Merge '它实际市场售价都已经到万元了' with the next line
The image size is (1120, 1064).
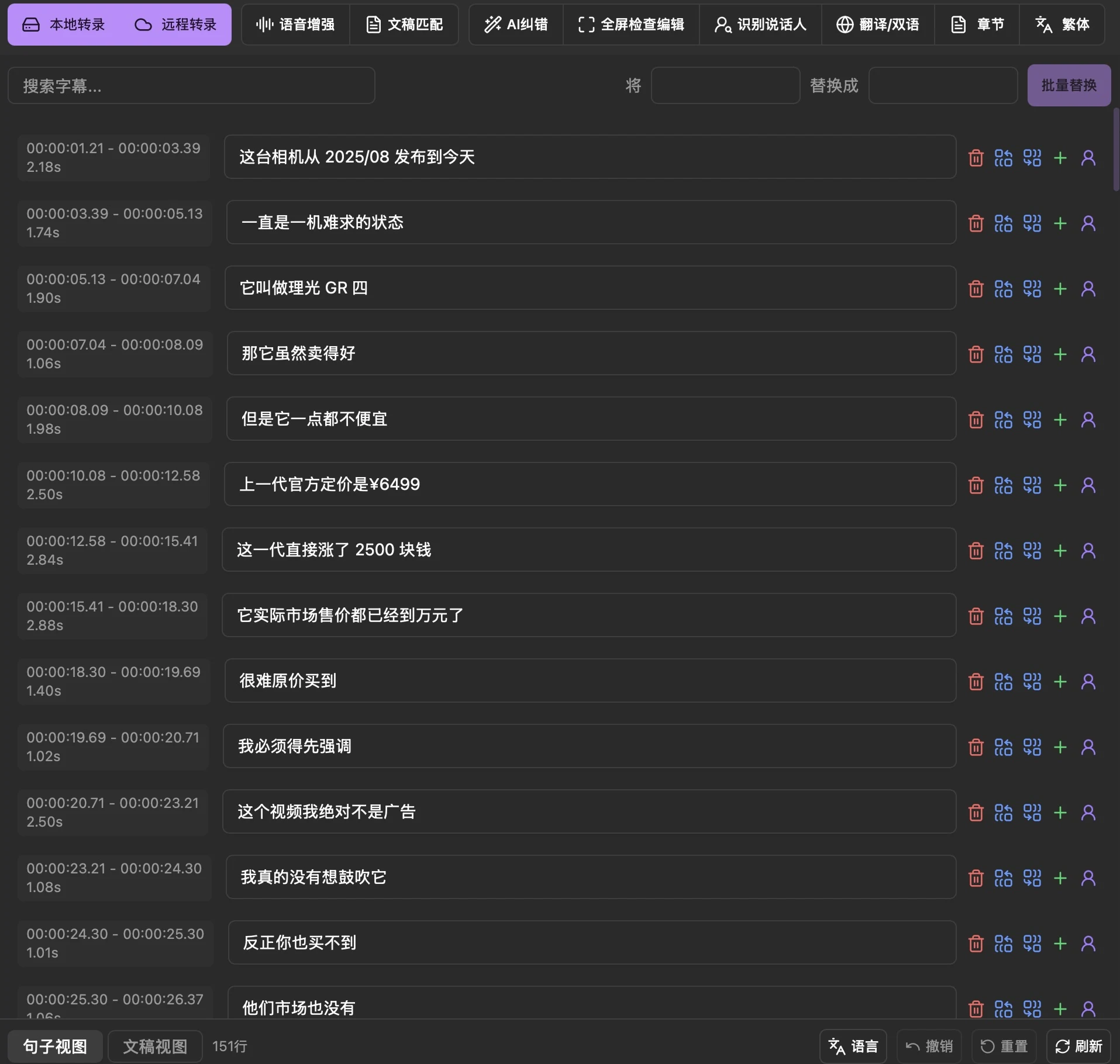(x=1032, y=616)
